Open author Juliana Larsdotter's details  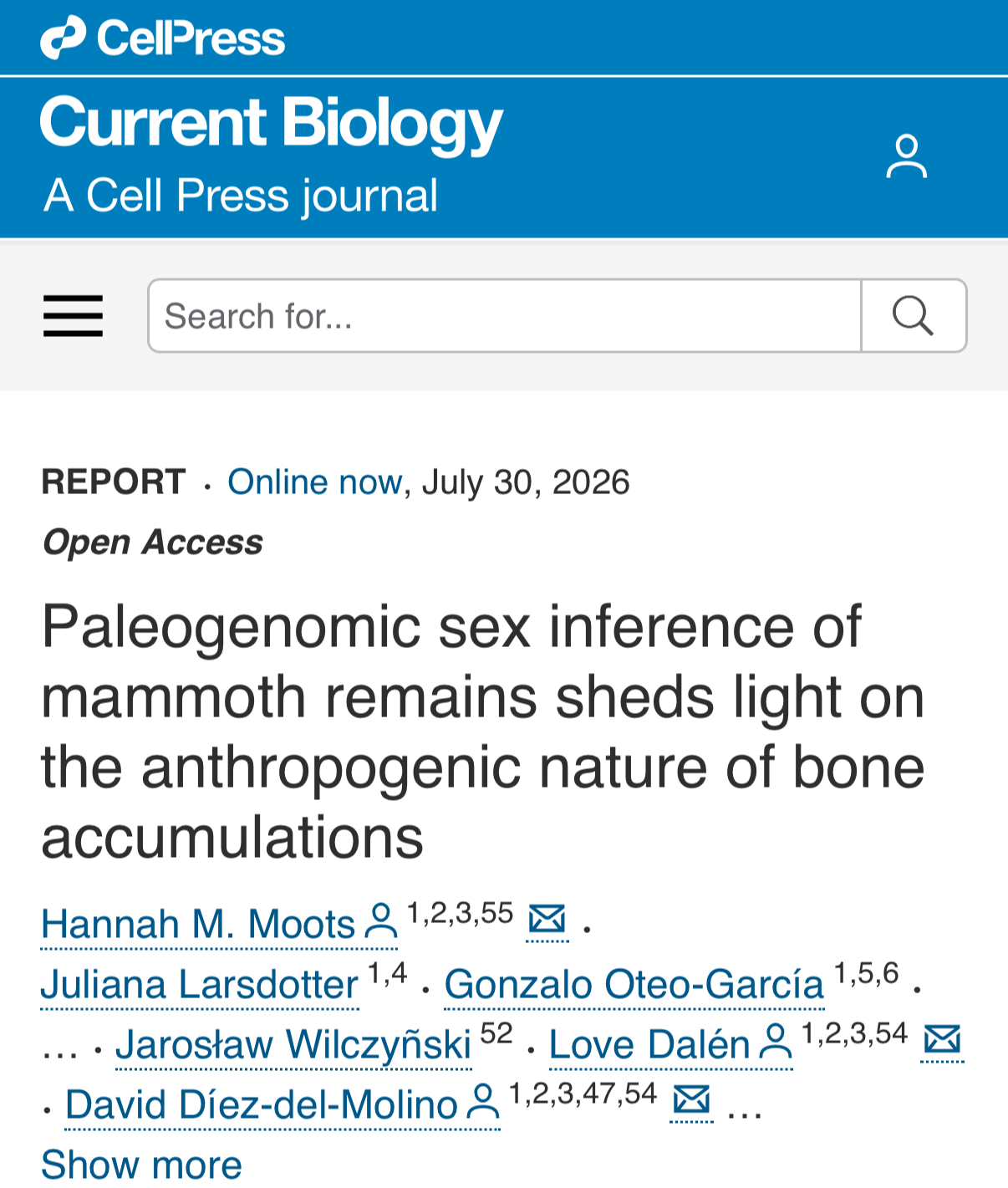click(x=200, y=984)
